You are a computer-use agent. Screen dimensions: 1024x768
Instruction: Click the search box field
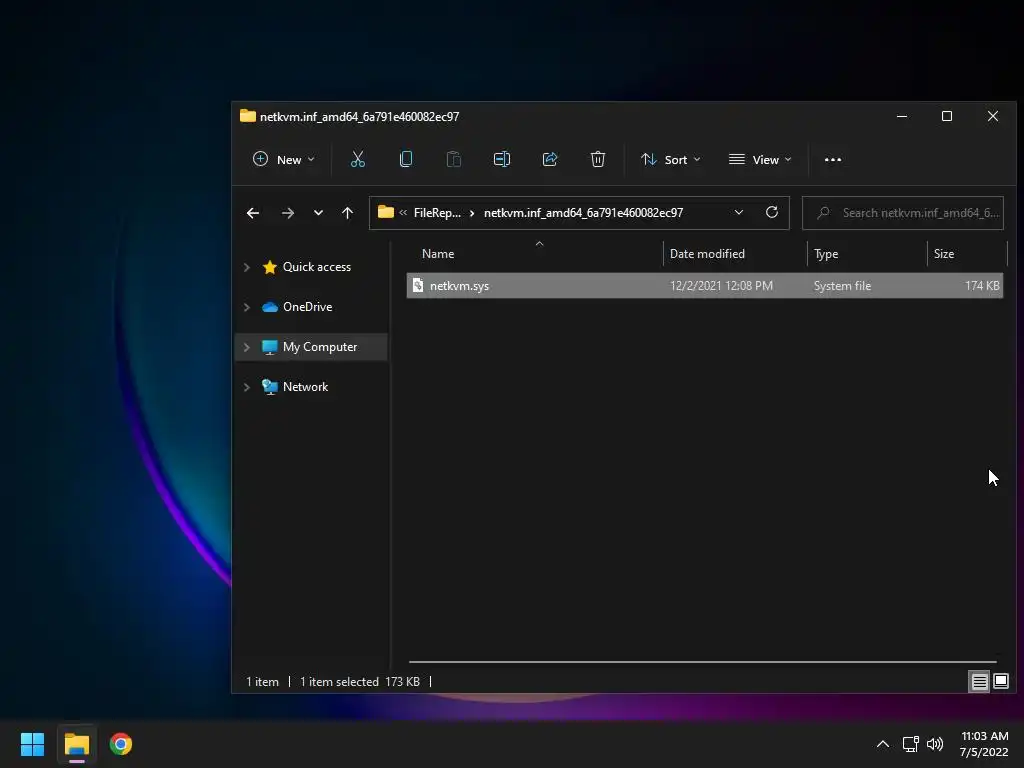pos(903,213)
